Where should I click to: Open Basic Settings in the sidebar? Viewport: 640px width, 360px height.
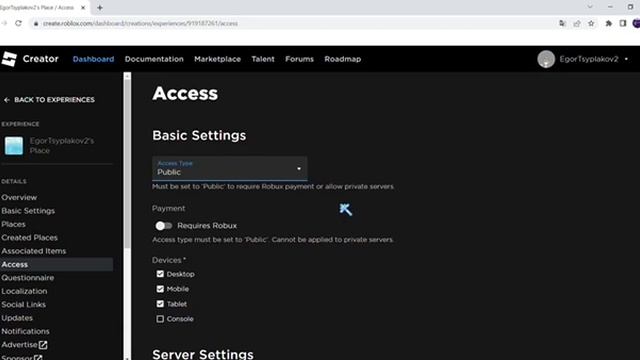(28, 211)
